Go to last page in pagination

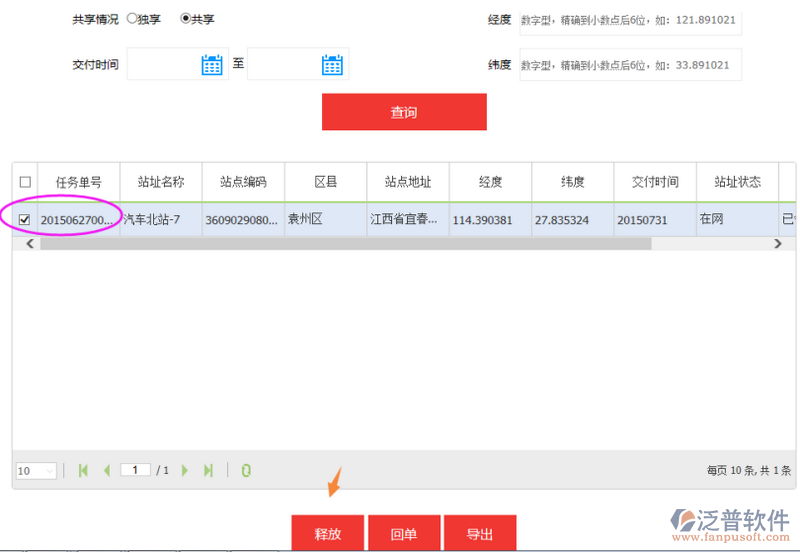[x=208, y=470]
